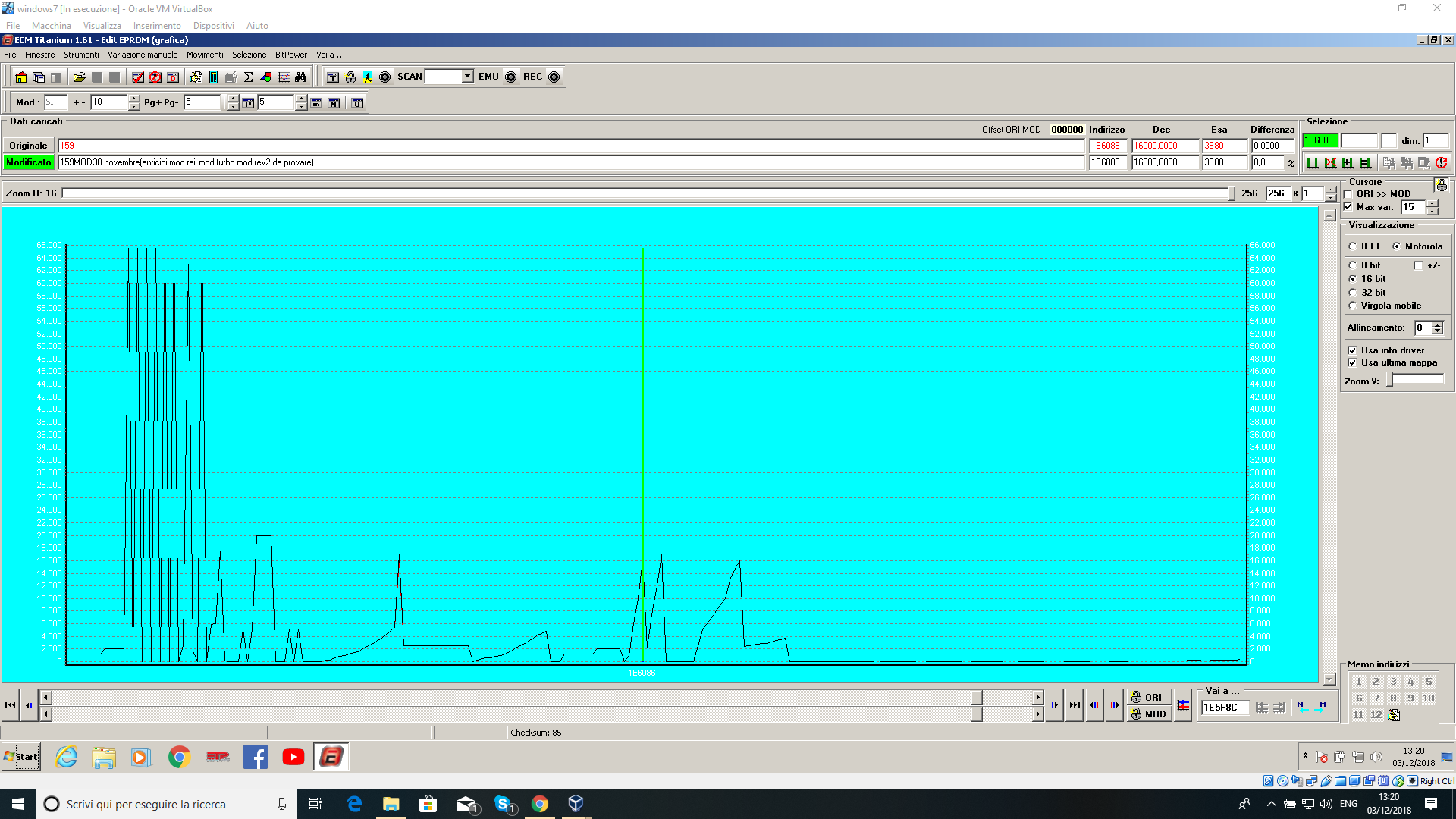Select 8 bit visualization
Image resolution: width=1456 pixels, height=819 pixels.
[1353, 265]
